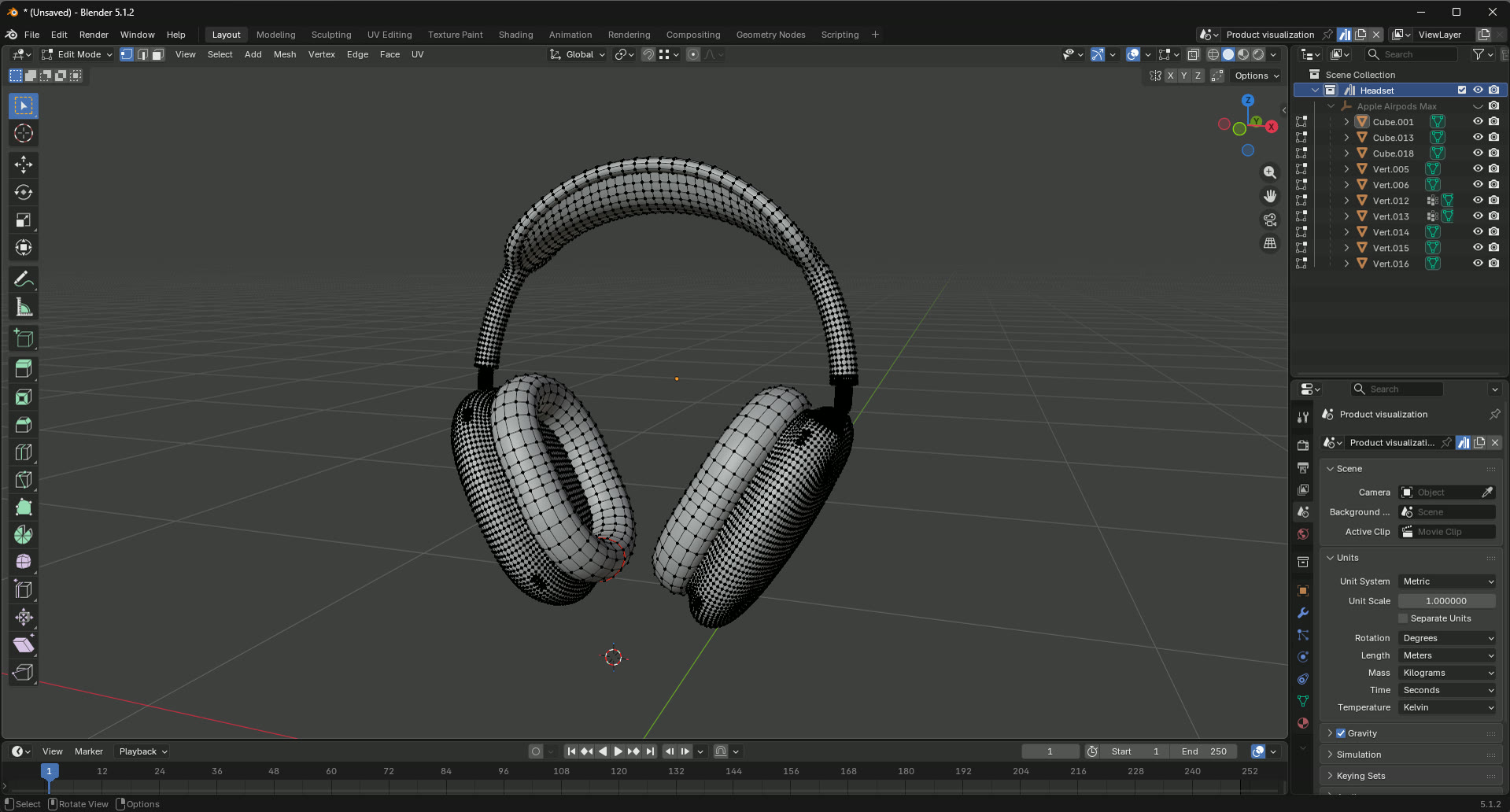
Task: Select the Cursor tool in the toolbar
Action: (24, 134)
